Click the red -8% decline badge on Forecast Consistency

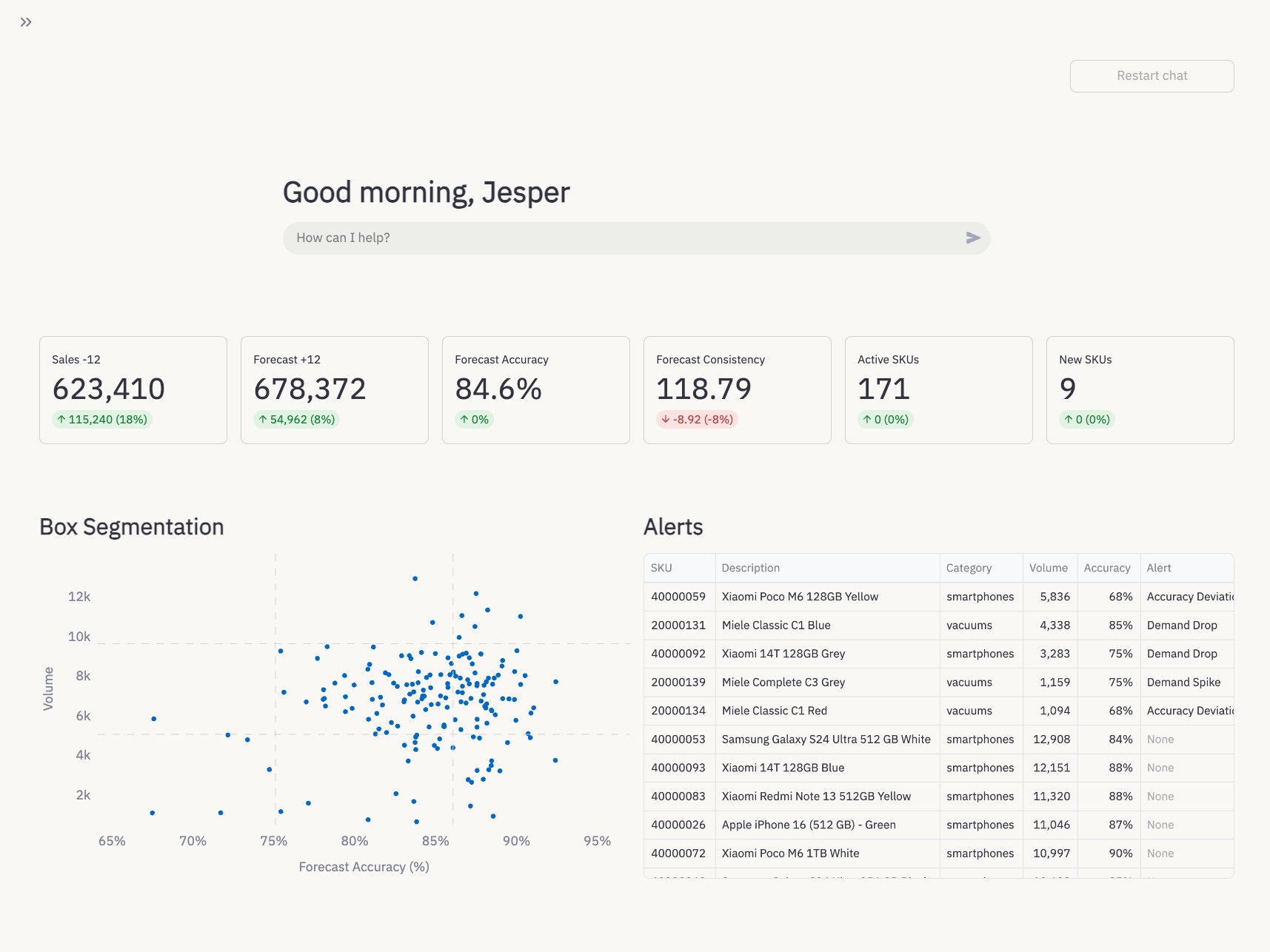[698, 419]
